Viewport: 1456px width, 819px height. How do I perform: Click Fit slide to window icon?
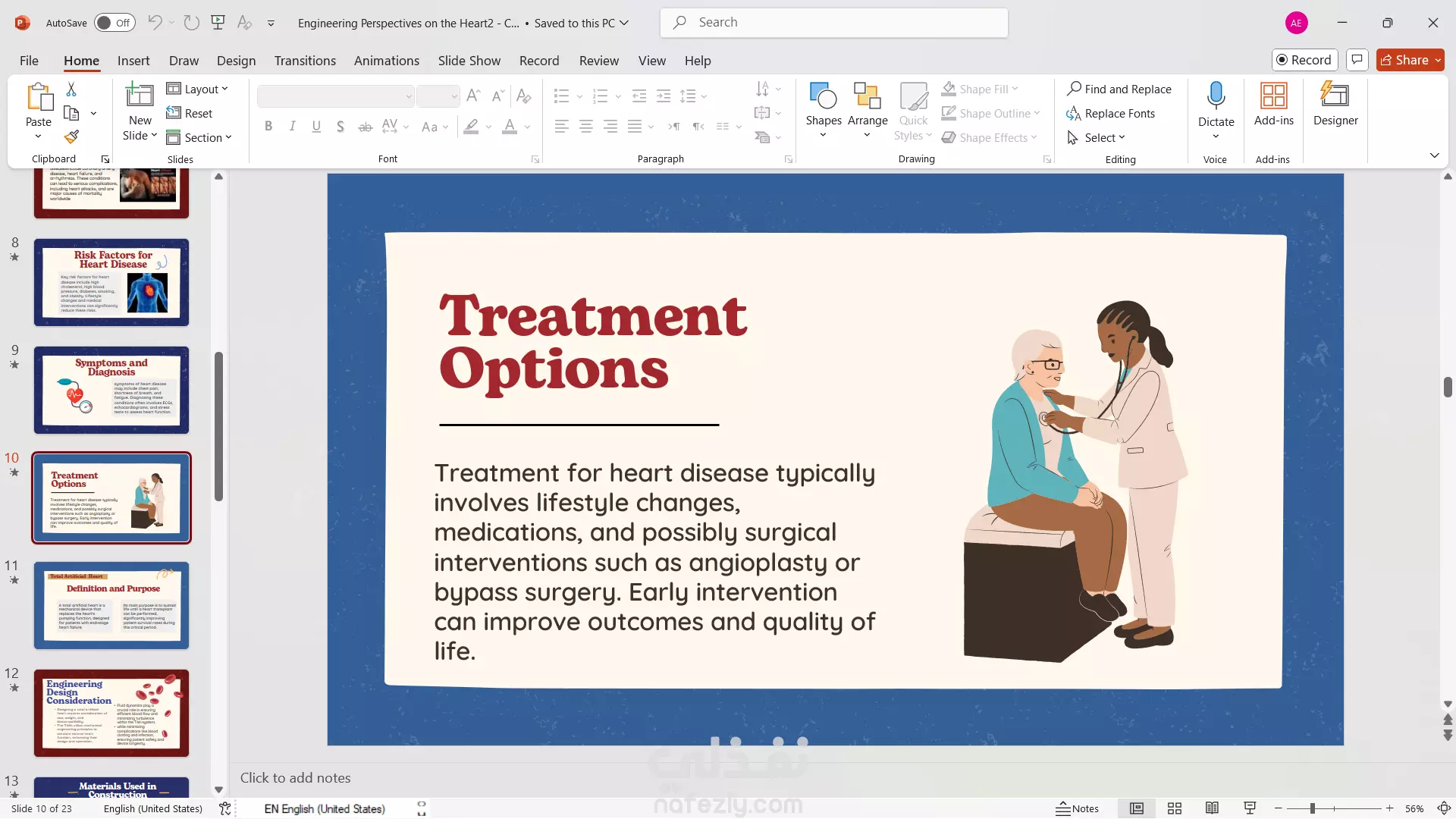tap(1444, 808)
